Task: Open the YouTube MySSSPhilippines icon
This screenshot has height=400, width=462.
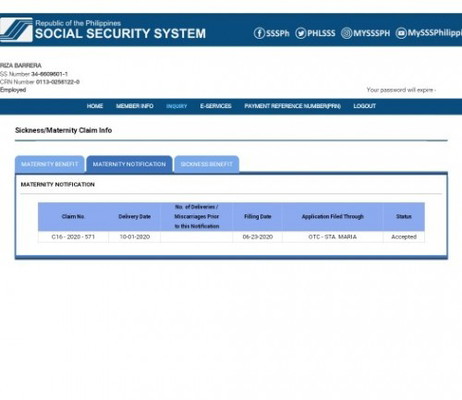Action: point(401,33)
